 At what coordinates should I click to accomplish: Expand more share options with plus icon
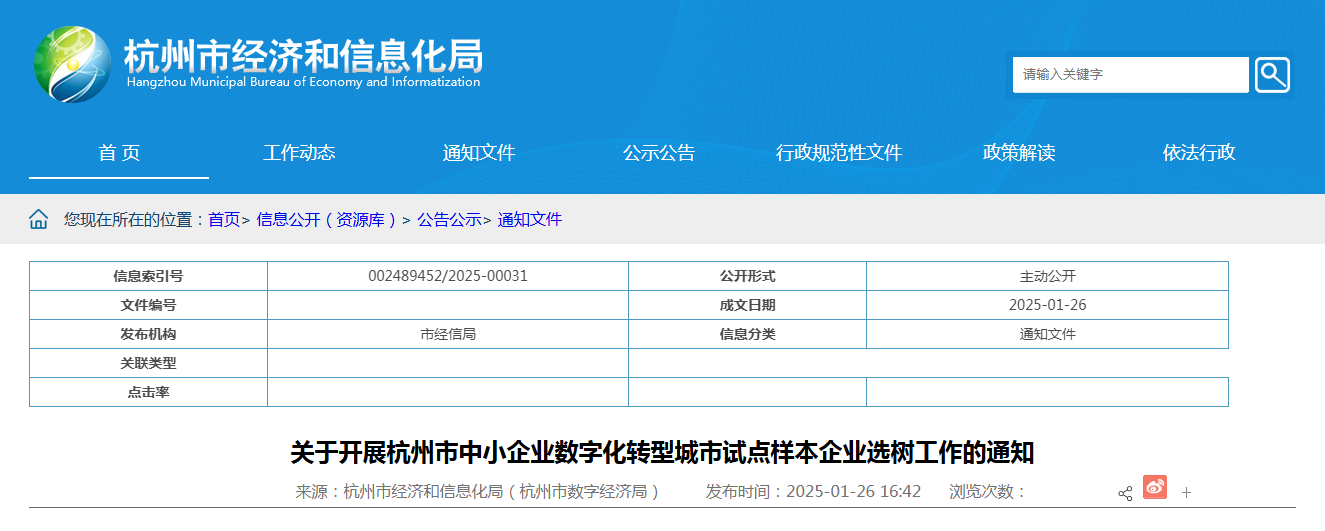[1187, 493]
